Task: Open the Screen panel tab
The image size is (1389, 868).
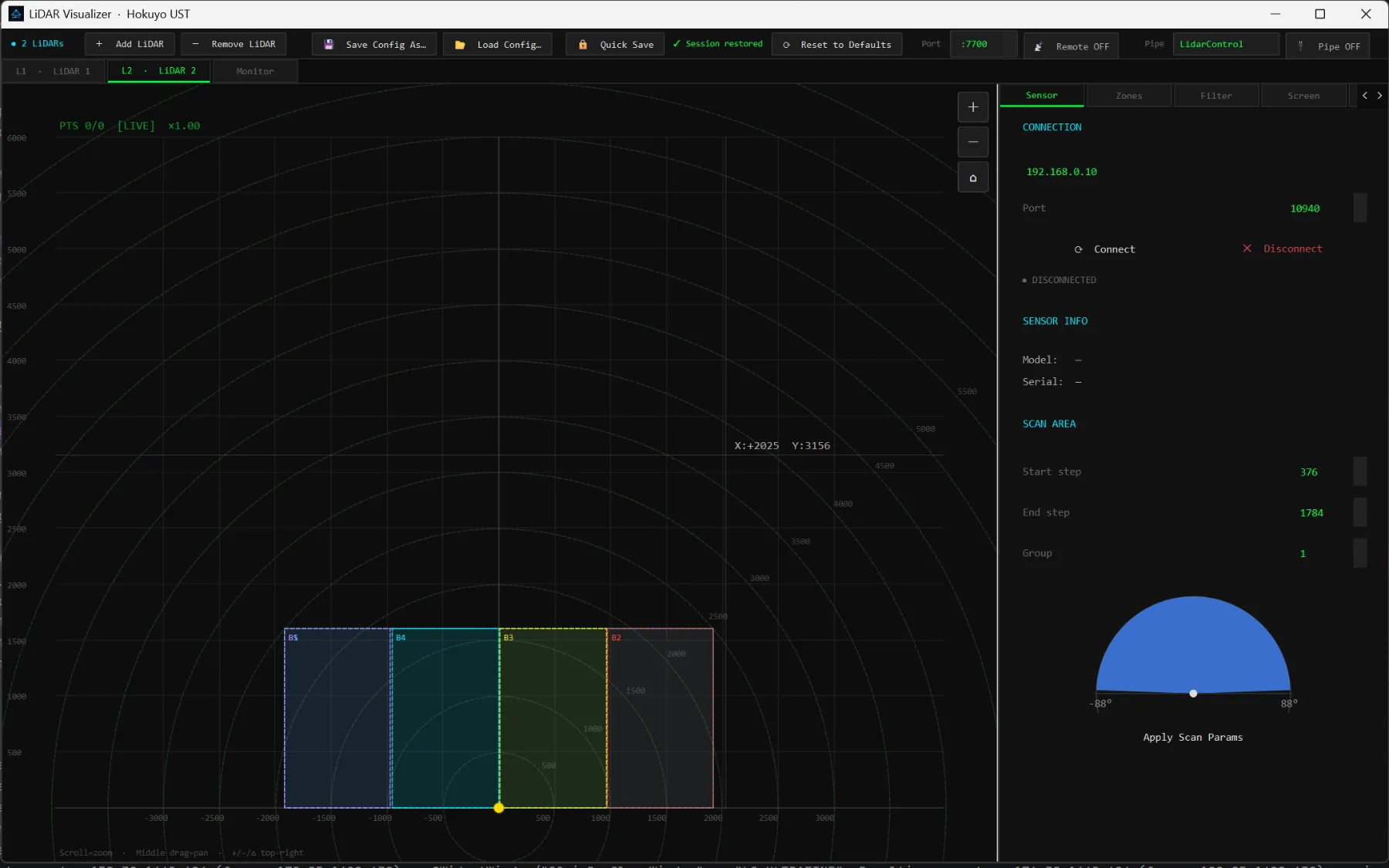Action: [1303, 96]
